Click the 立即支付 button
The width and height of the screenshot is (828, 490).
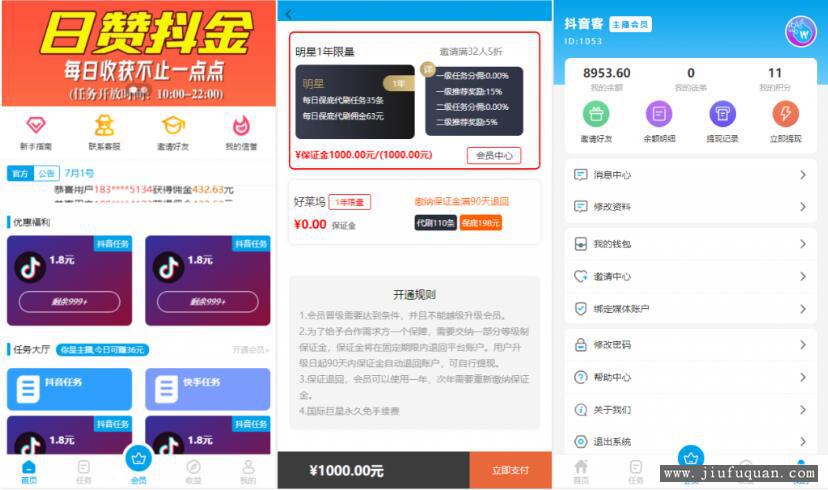(x=510, y=470)
